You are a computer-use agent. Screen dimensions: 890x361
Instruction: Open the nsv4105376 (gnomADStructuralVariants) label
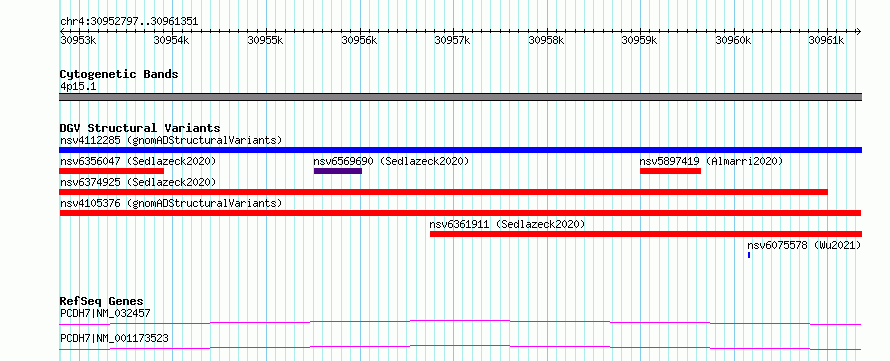pyautogui.click(x=171, y=203)
